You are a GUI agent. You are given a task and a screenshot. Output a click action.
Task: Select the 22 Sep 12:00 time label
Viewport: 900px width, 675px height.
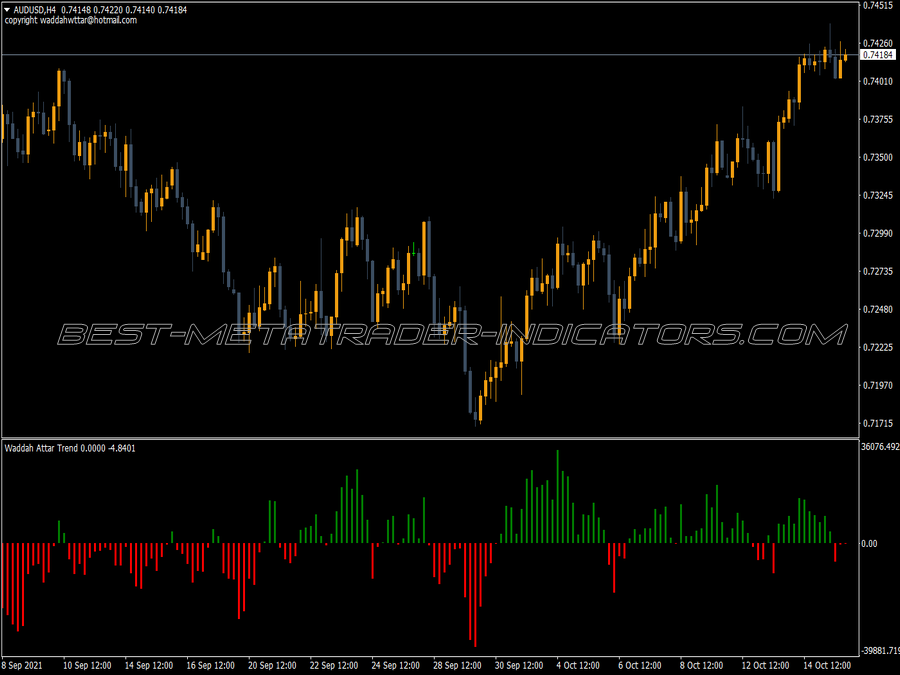pos(333,665)
